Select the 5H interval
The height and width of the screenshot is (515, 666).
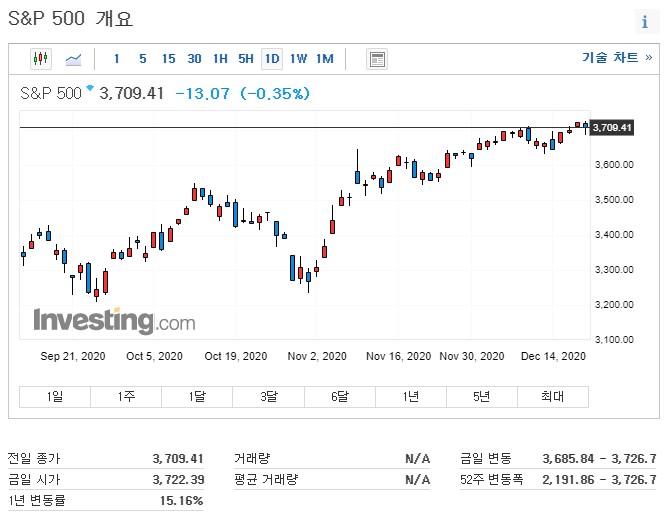coord(246,59)
